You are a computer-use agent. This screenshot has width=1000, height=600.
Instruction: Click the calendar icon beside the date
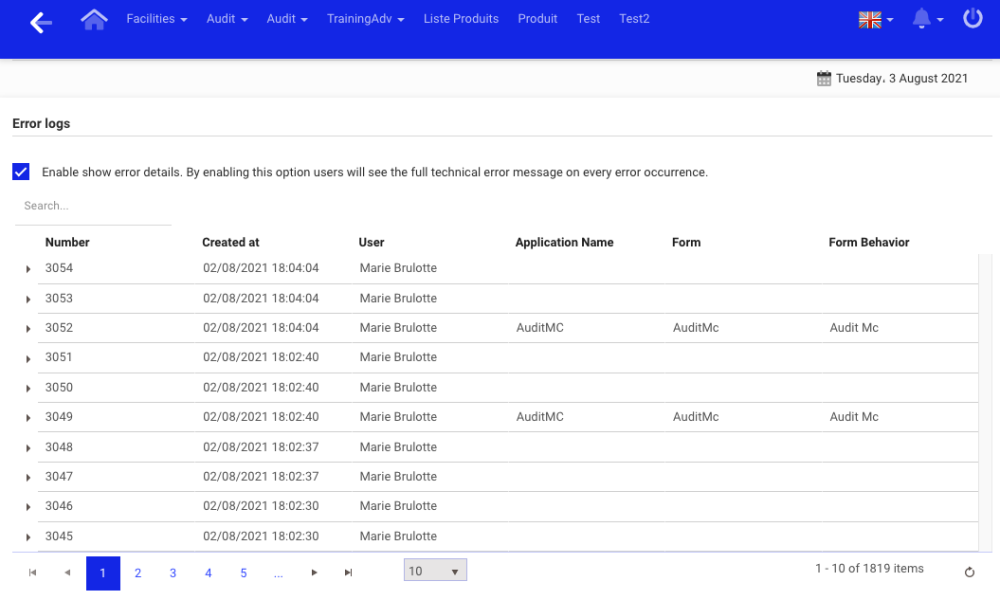tap(824, 78)
